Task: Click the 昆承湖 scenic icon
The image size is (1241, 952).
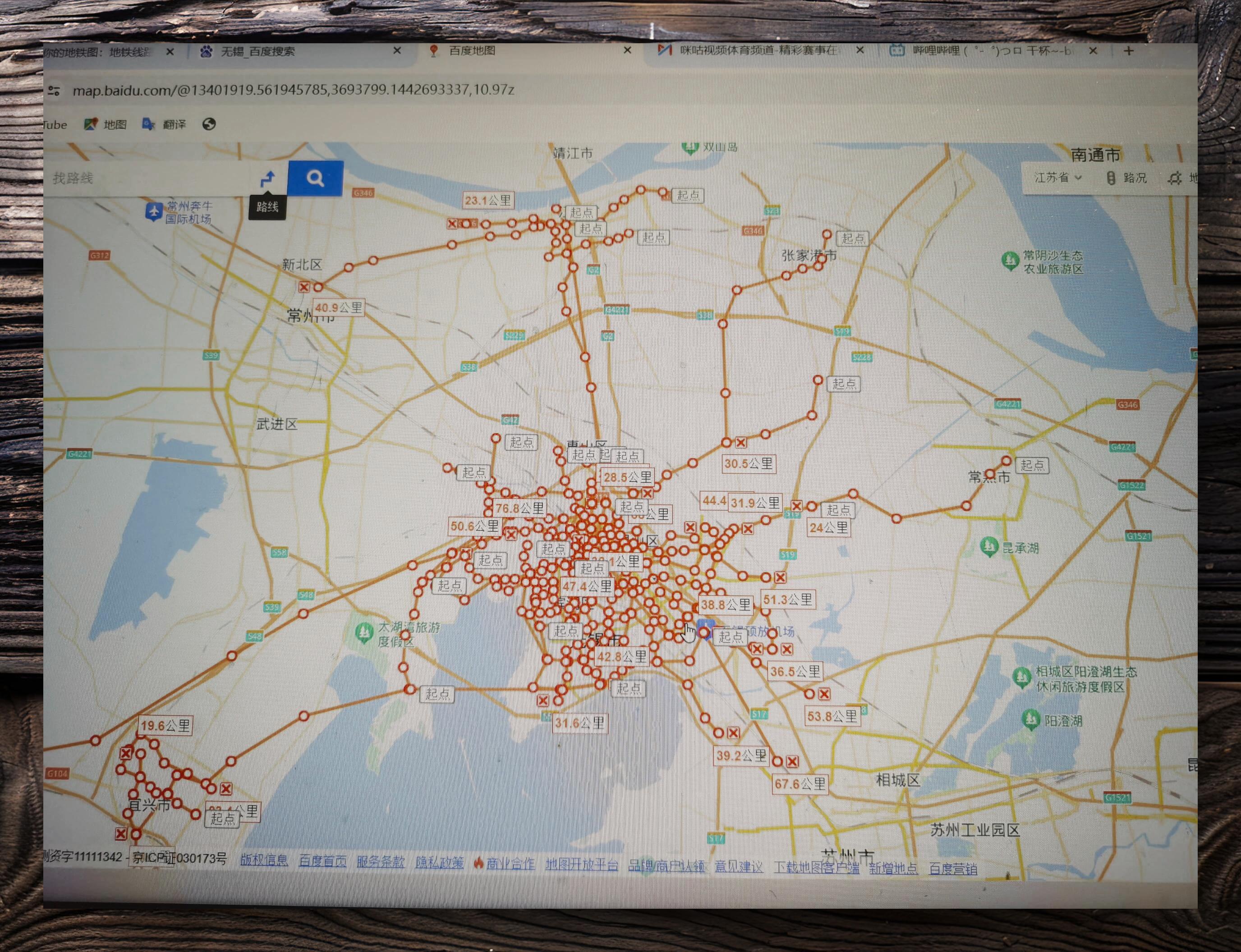Action: (x=989, y=547)
